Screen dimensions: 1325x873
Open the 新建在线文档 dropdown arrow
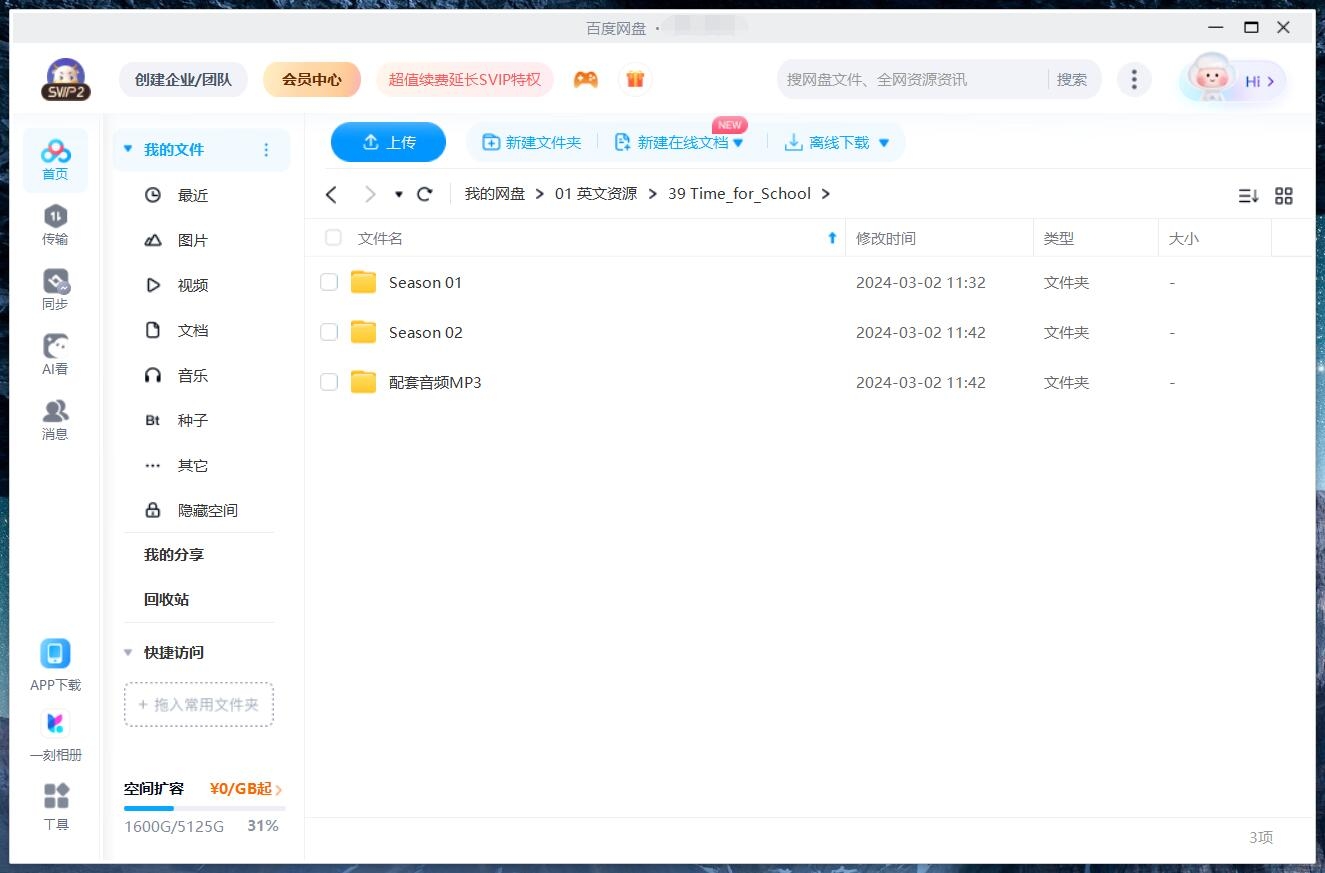coord(740,142)
